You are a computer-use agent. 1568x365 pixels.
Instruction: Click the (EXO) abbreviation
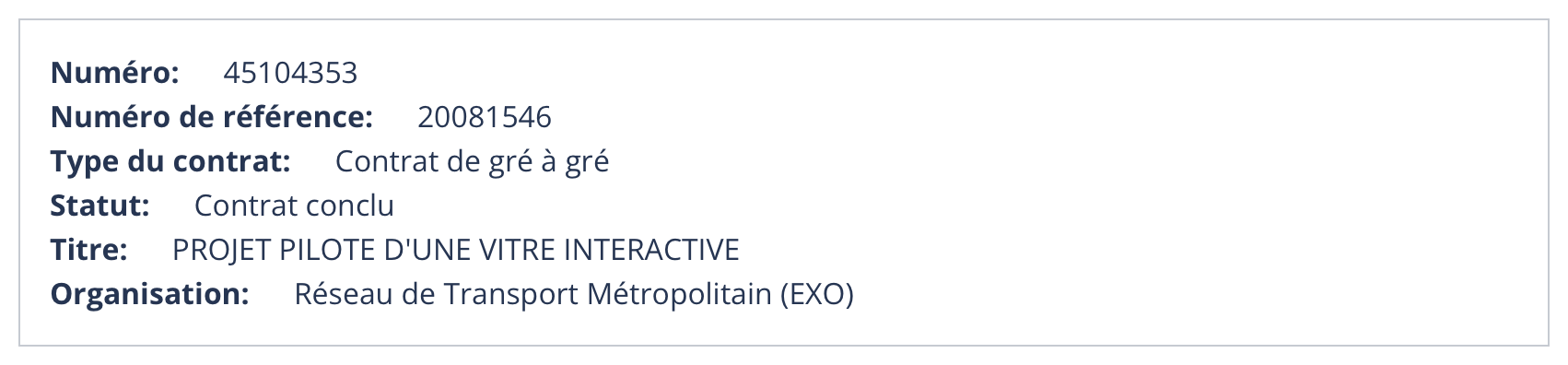coord(817,294)
